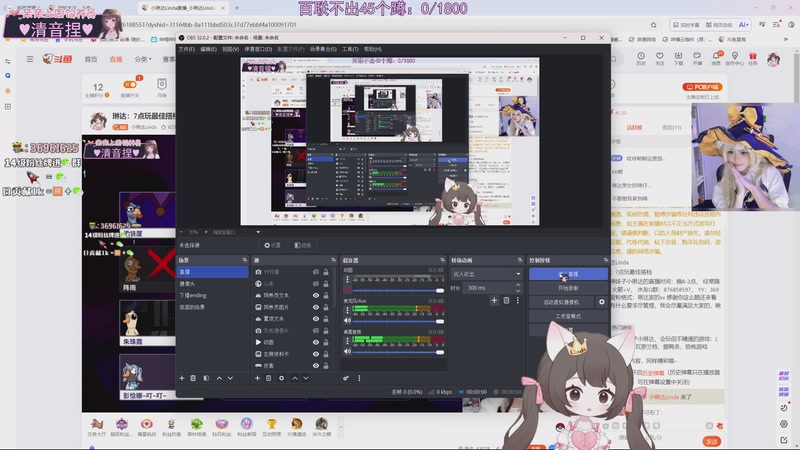Increase transition duration with up arrow
The image size is (800, 450).
tap(518, 285)
